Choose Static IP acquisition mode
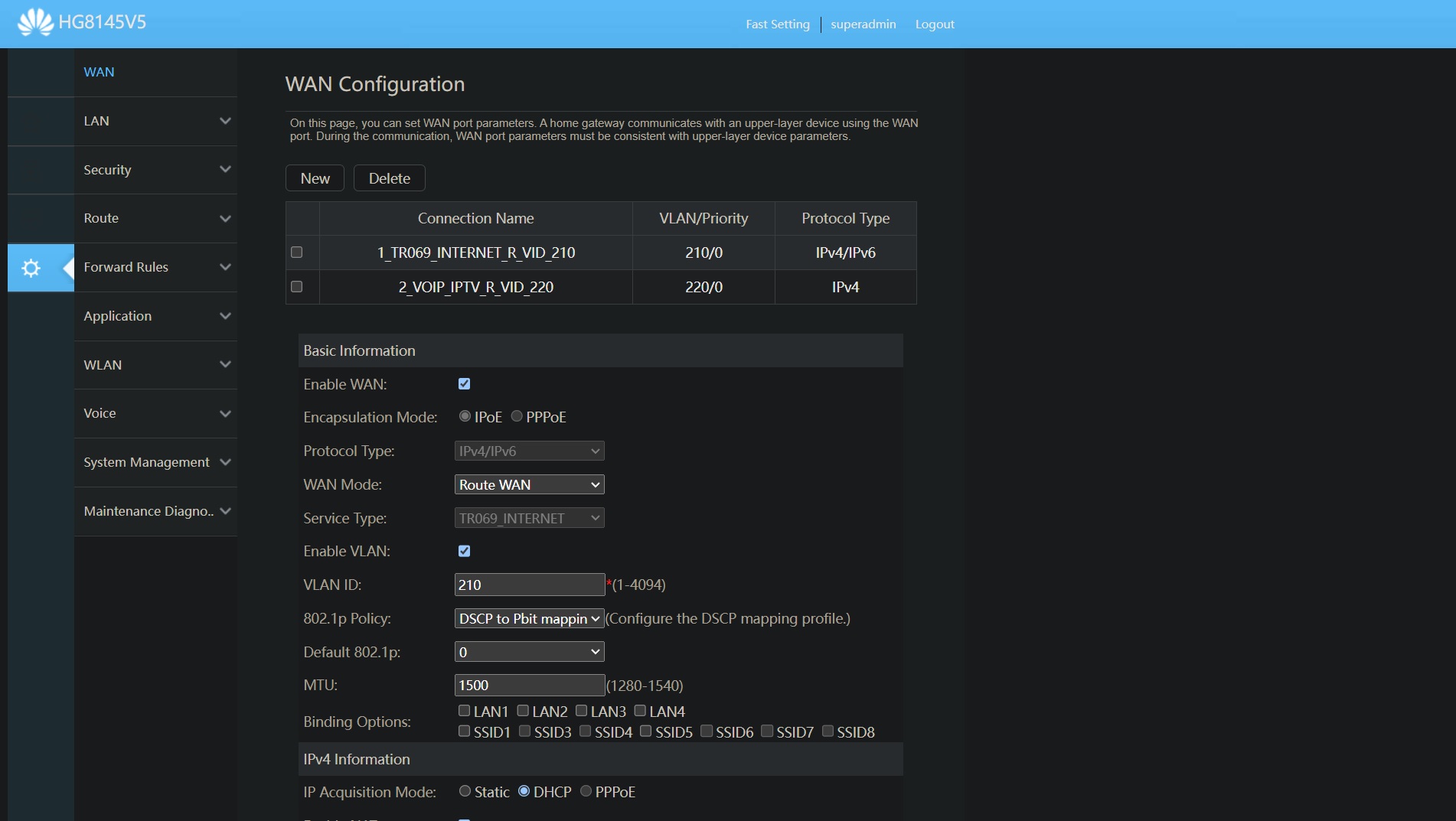Screen dimensions: 1456x821 coord(465,791)
